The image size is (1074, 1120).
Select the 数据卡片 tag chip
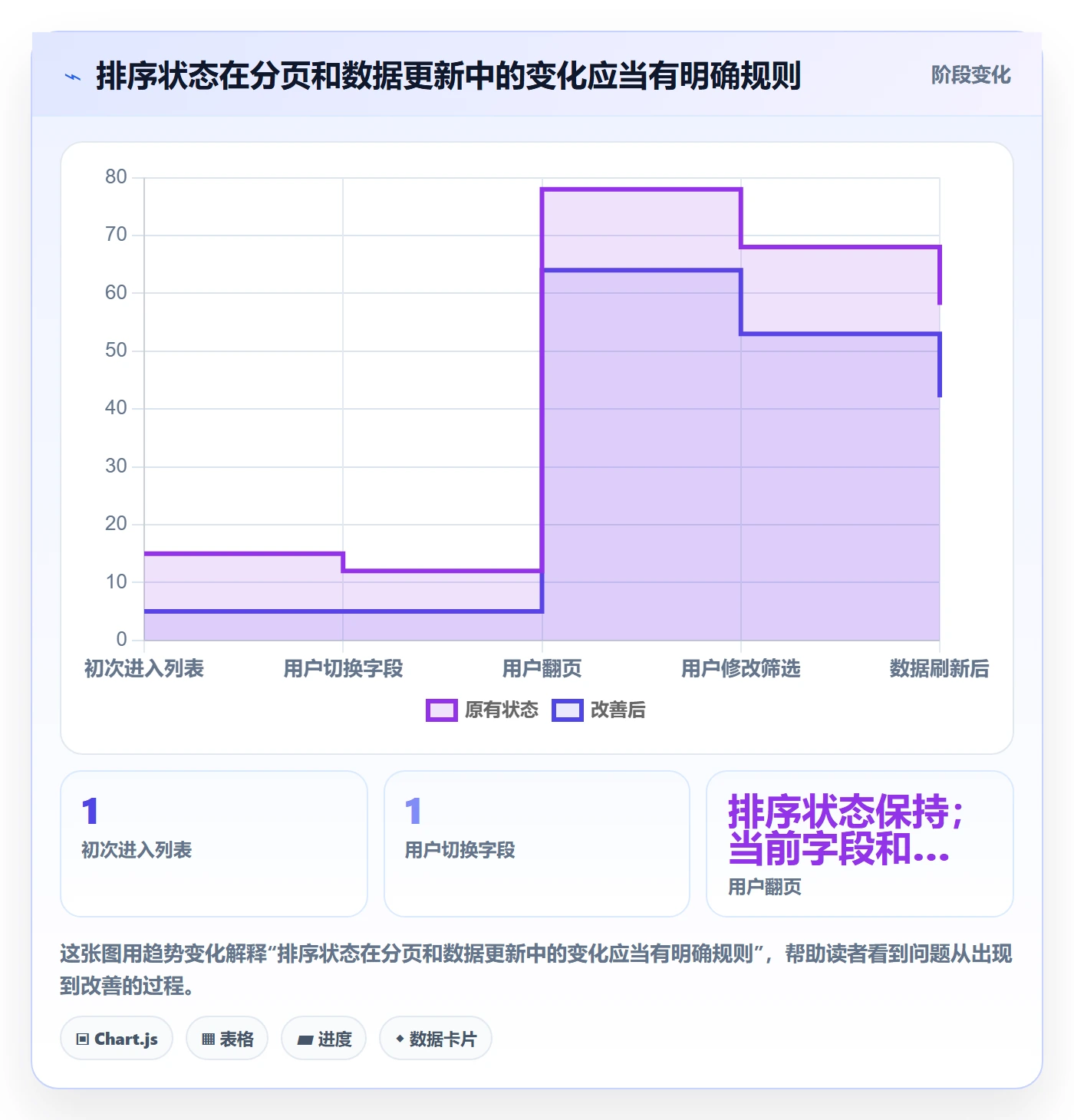[436, 1039]
